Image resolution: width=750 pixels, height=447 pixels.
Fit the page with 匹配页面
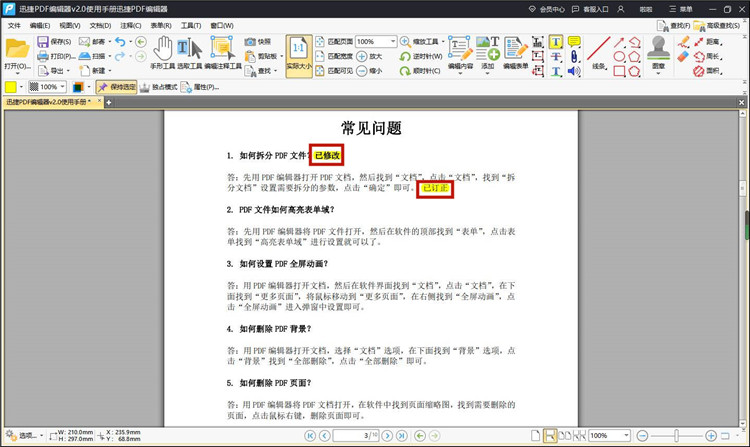[334, 42]
